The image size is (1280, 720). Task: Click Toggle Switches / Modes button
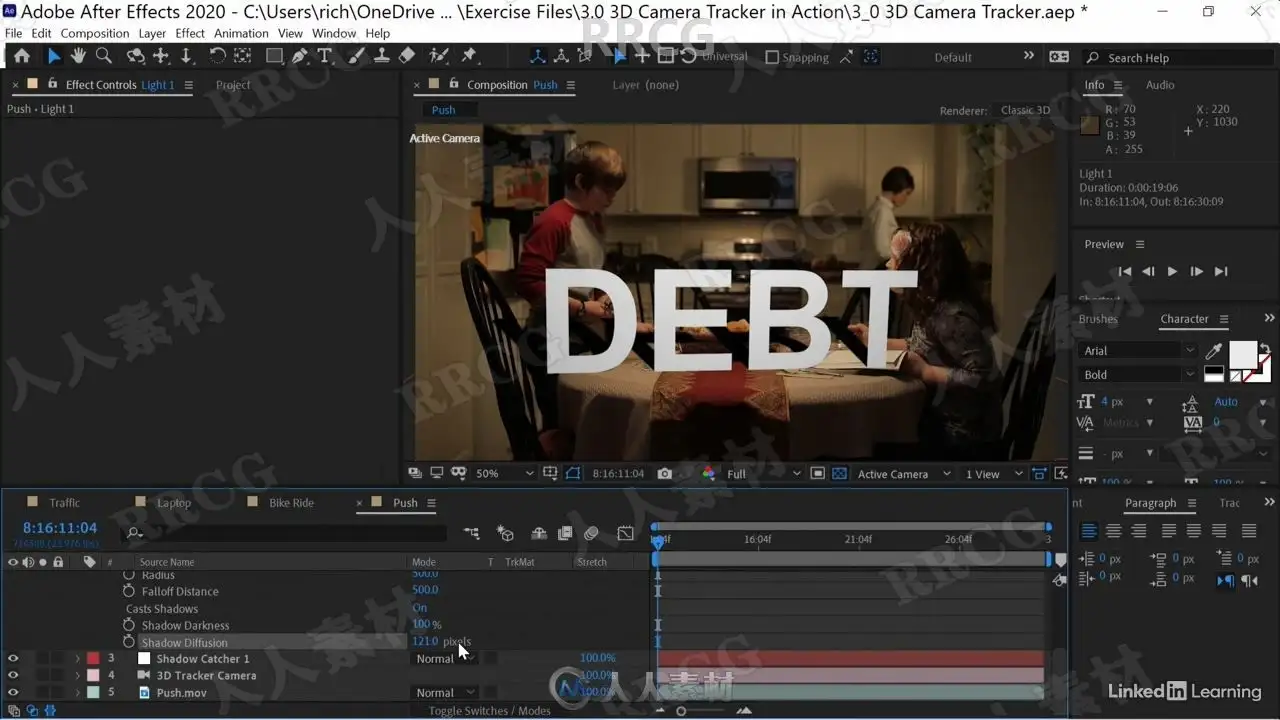490,711
